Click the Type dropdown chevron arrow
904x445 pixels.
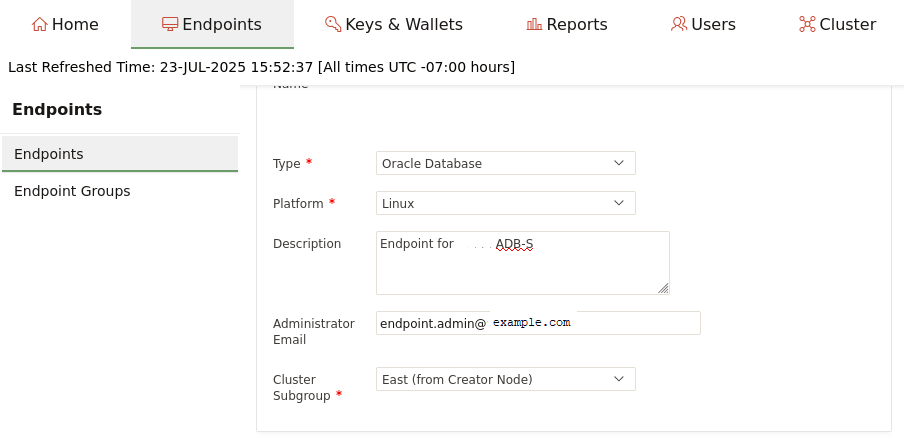619,163
